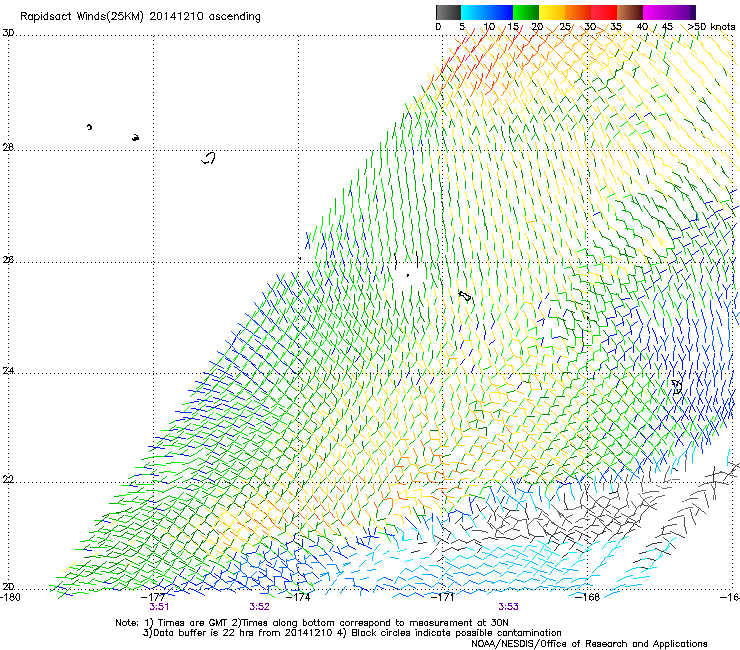Click the latitude label '22'

(8, 480)
